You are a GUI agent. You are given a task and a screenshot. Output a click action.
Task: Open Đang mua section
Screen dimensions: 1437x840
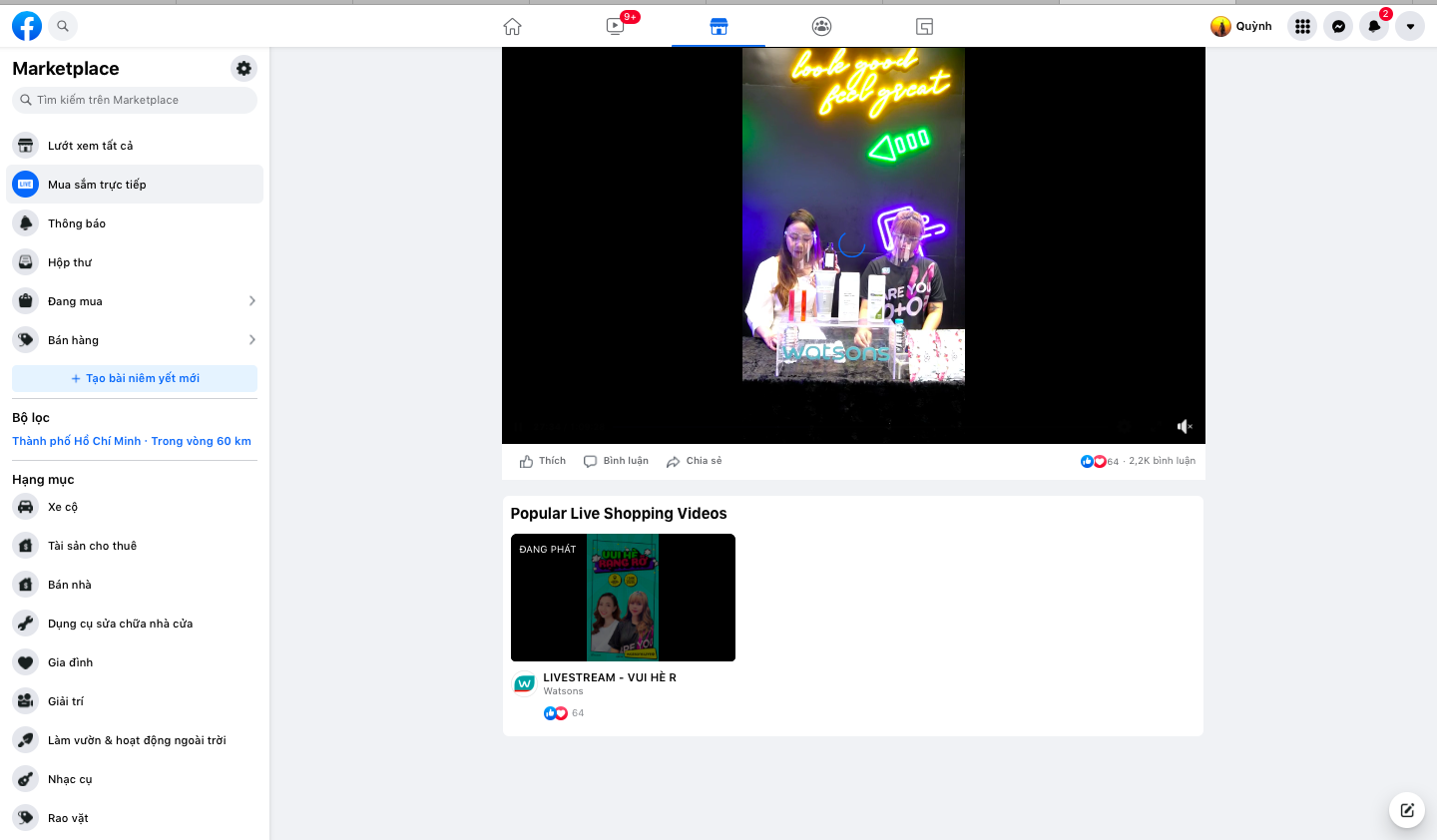[x=135, y=301]
